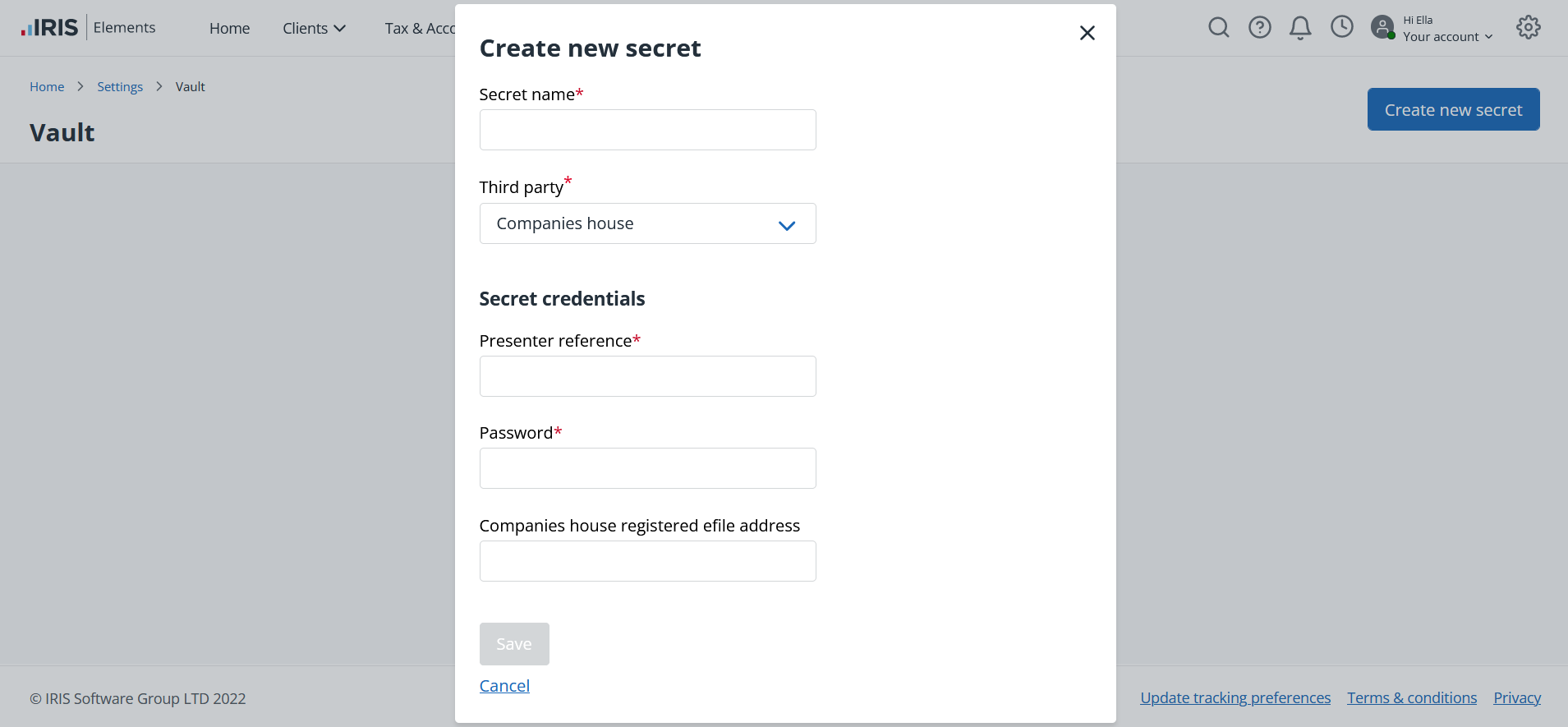Select the Password field
1568x727 pixels.
(647, 468)
